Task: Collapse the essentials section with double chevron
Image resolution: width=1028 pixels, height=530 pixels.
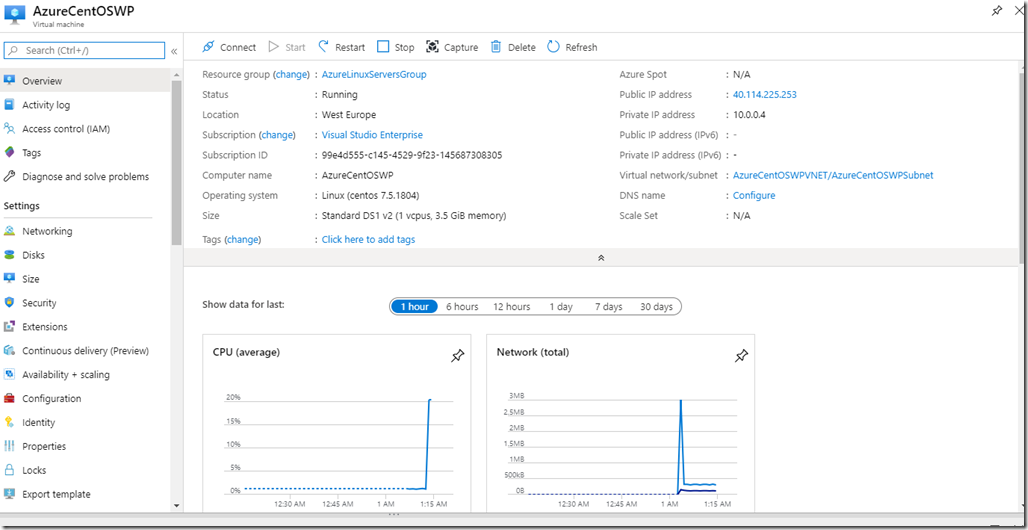Action: tap(601, 258)
